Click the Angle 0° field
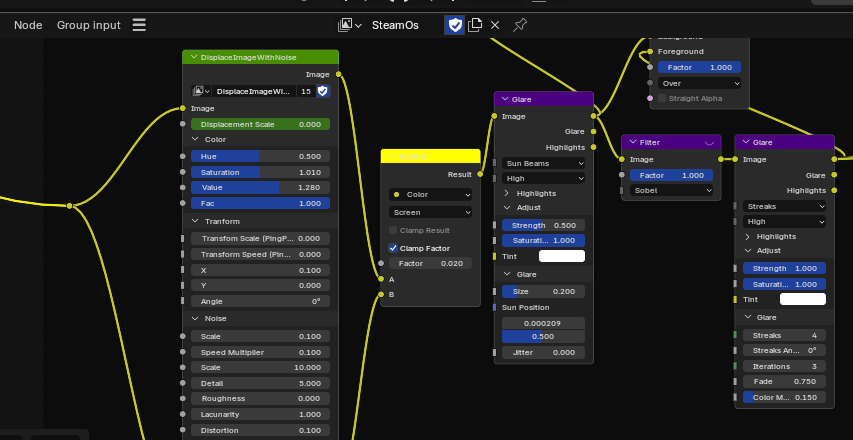 (x=261, y=301)
